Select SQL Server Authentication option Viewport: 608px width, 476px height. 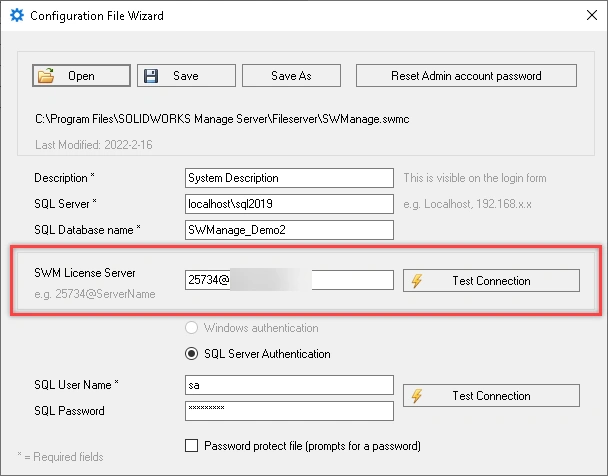click(191, 353)
